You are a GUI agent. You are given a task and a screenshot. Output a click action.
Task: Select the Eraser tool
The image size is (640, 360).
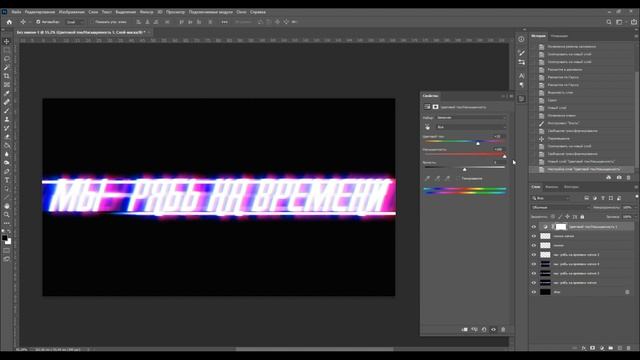pos(7,137)
